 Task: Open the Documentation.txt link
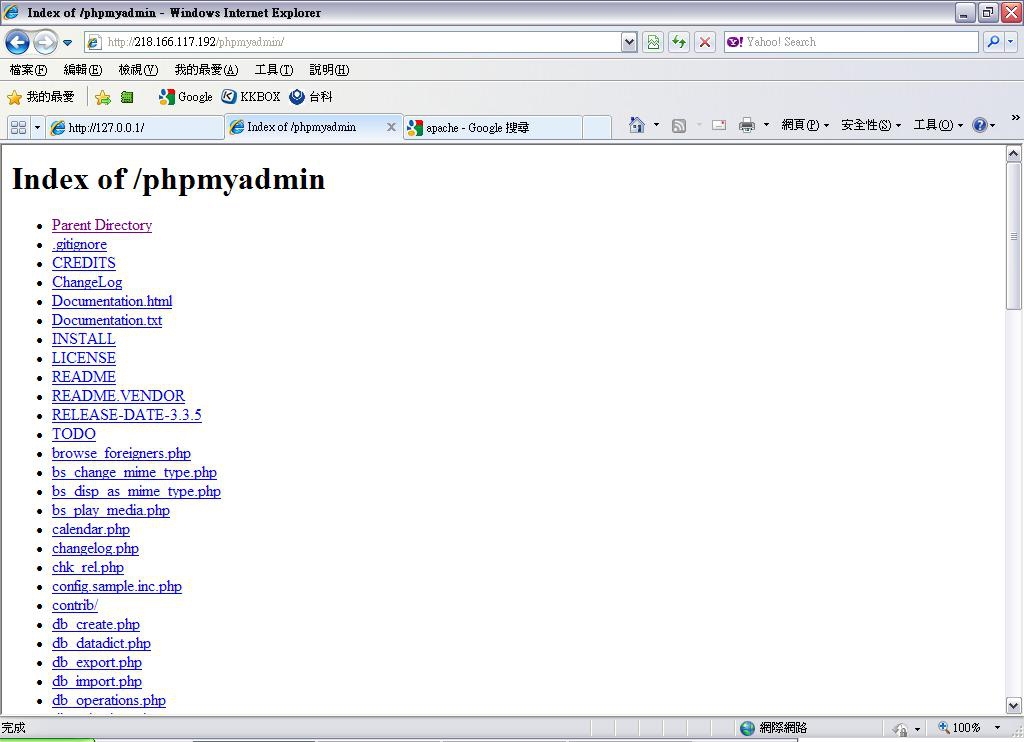(x=107, y=320)
